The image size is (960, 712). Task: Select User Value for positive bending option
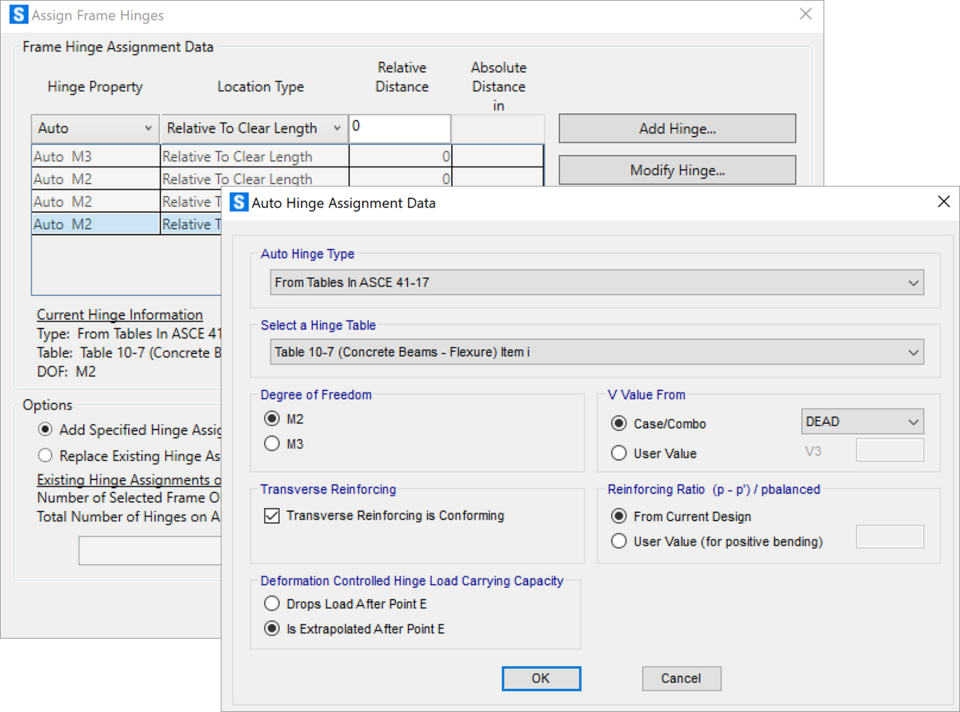tap(619, 542)
